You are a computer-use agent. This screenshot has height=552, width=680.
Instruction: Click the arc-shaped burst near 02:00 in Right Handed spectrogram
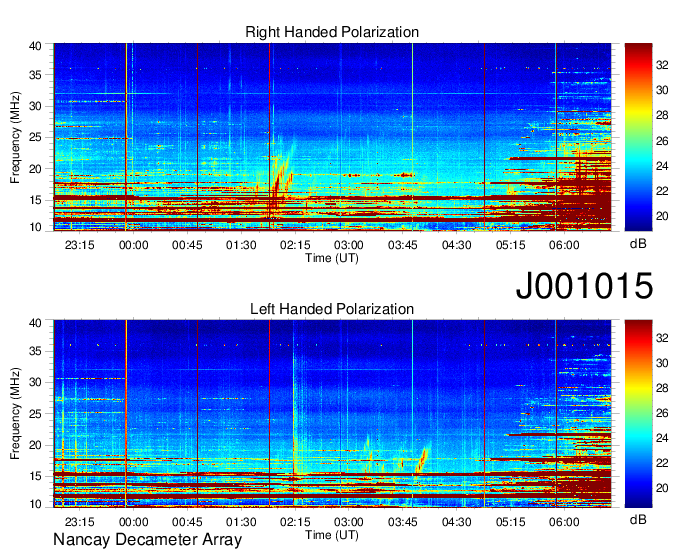(283, 173)
